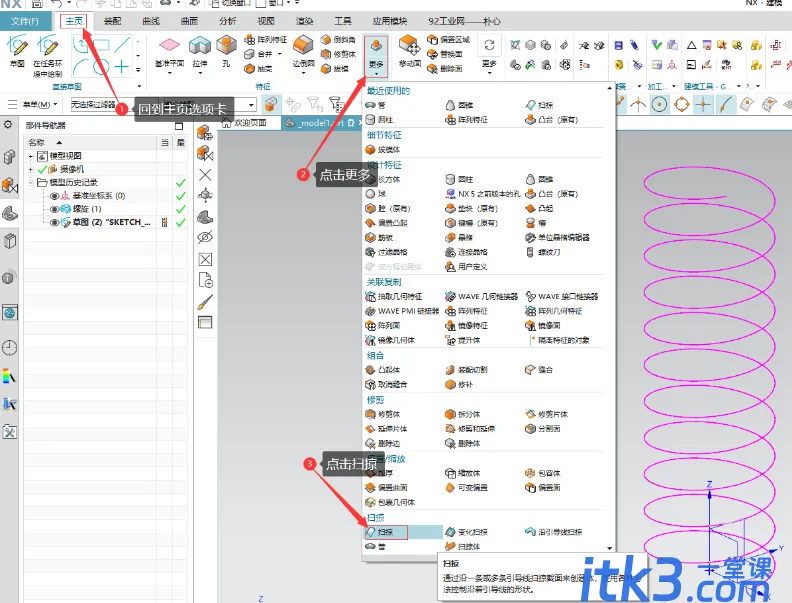792x603 pixels.
Task: Click the 删除面 delete face command
Action: 444,68
